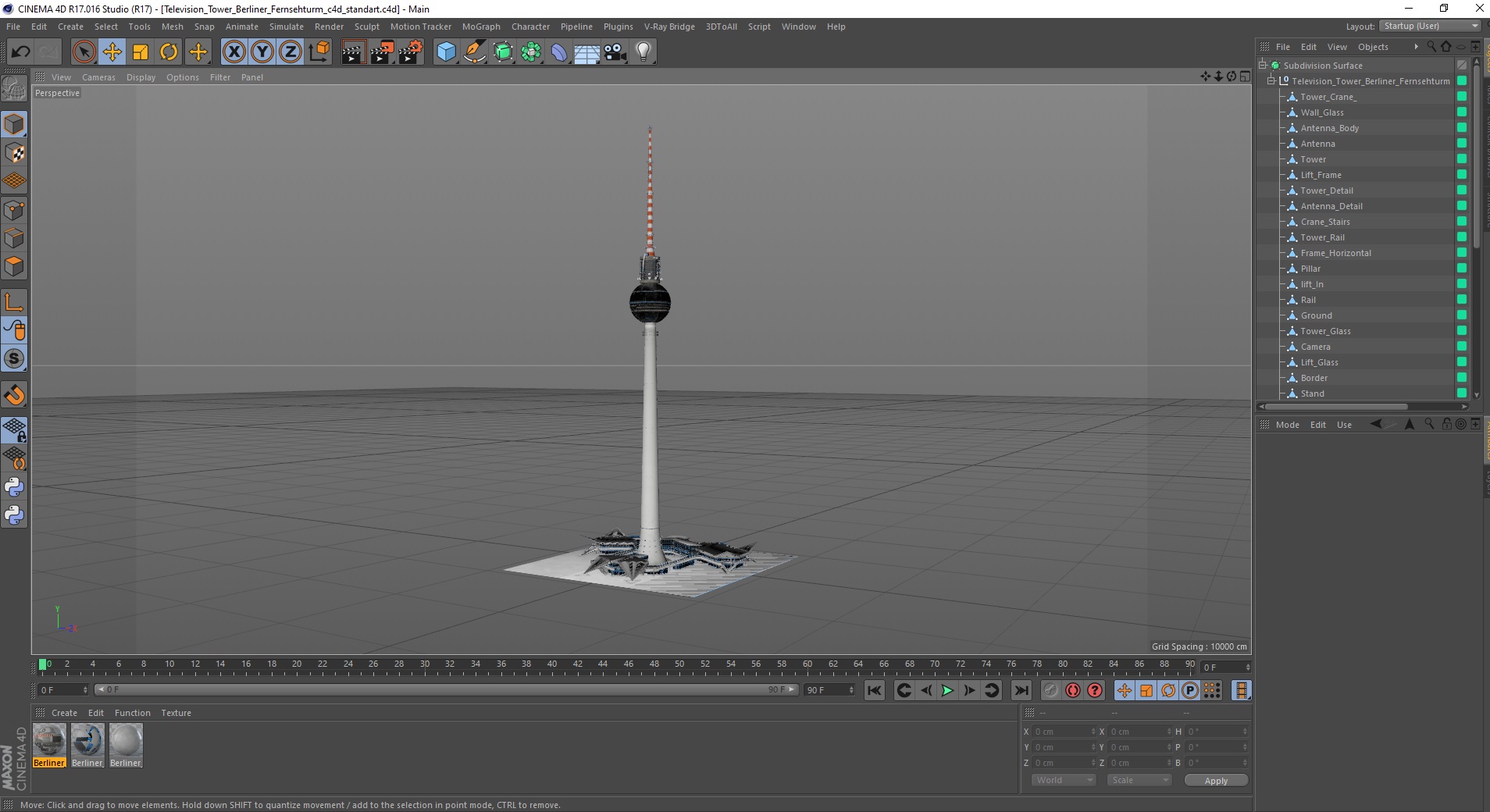1490x812 pixels.
Task: Open the Floor environment icon
Action: point(587,52)
